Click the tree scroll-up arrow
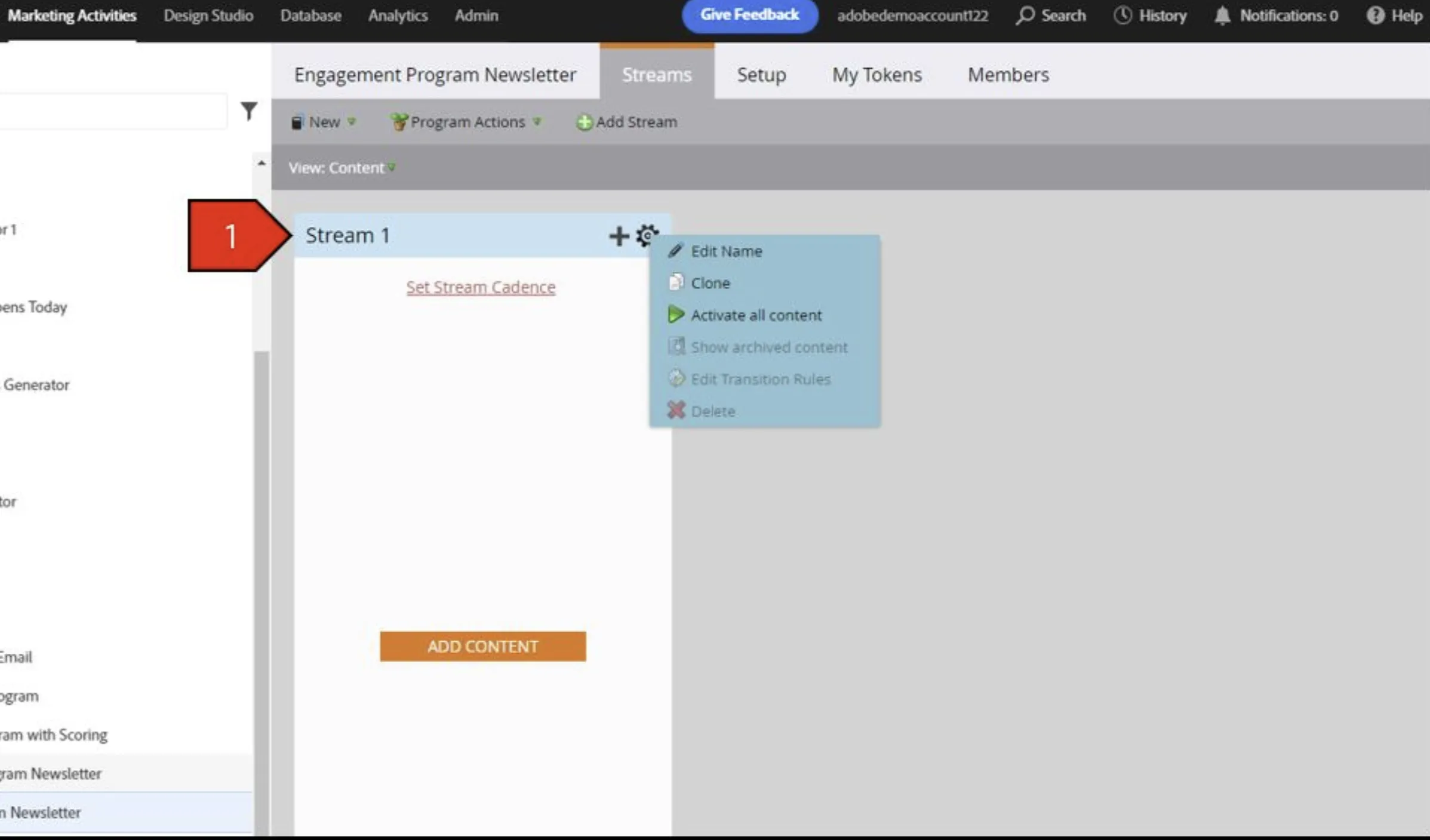1430x840 pixels. [262, 163]
